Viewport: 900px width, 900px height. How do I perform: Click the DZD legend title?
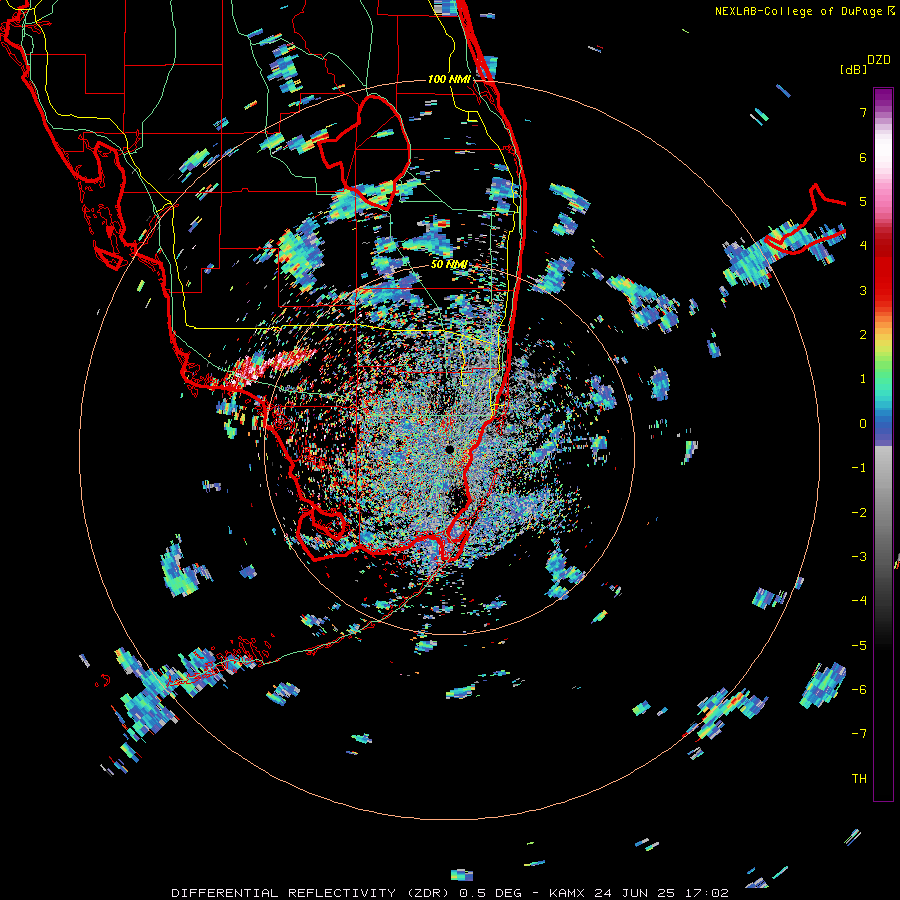point(879,60)
